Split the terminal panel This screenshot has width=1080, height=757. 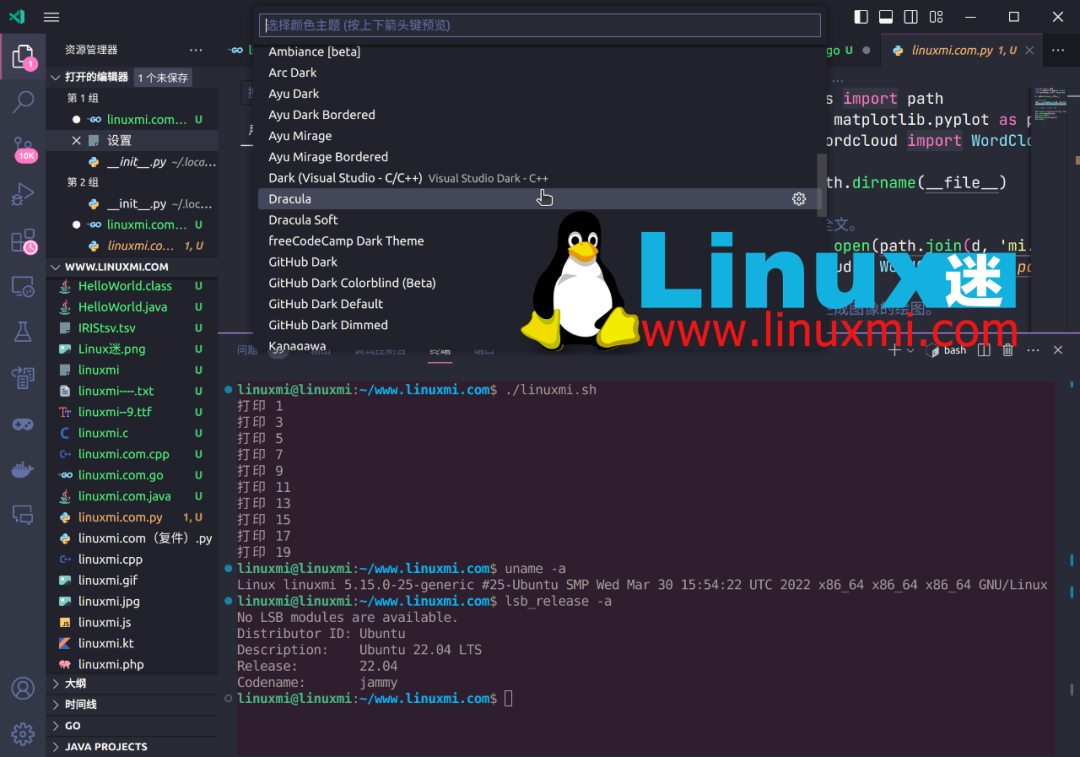[984, 350]
